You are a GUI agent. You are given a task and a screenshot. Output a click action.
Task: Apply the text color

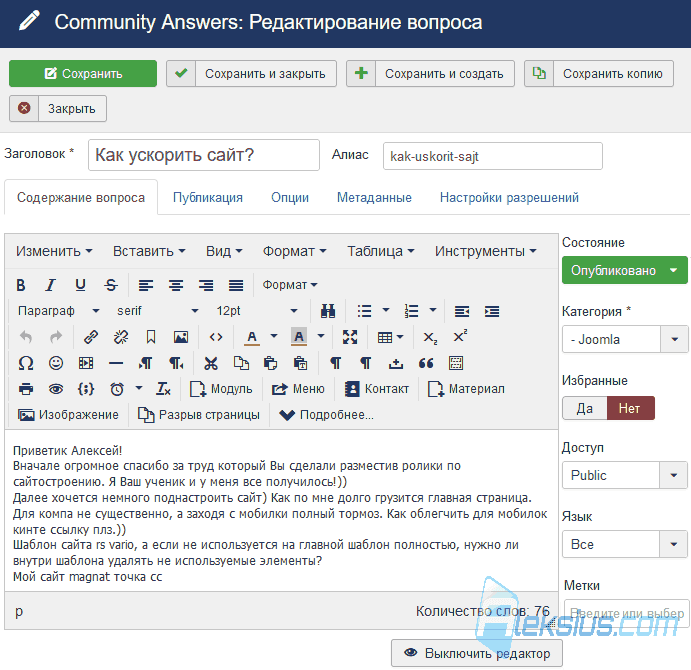[252, 337]
